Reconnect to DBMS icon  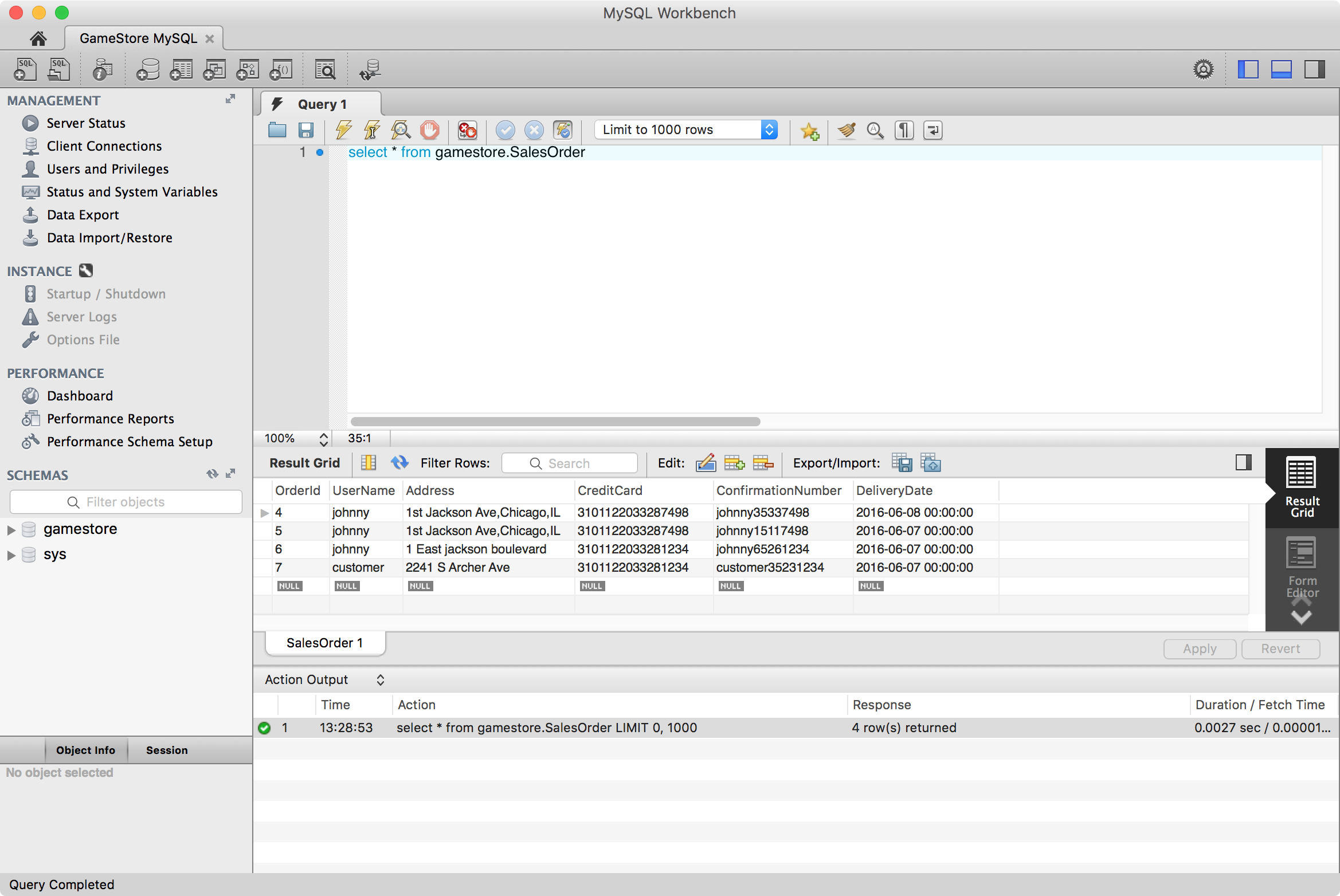(x=370, y=69)
